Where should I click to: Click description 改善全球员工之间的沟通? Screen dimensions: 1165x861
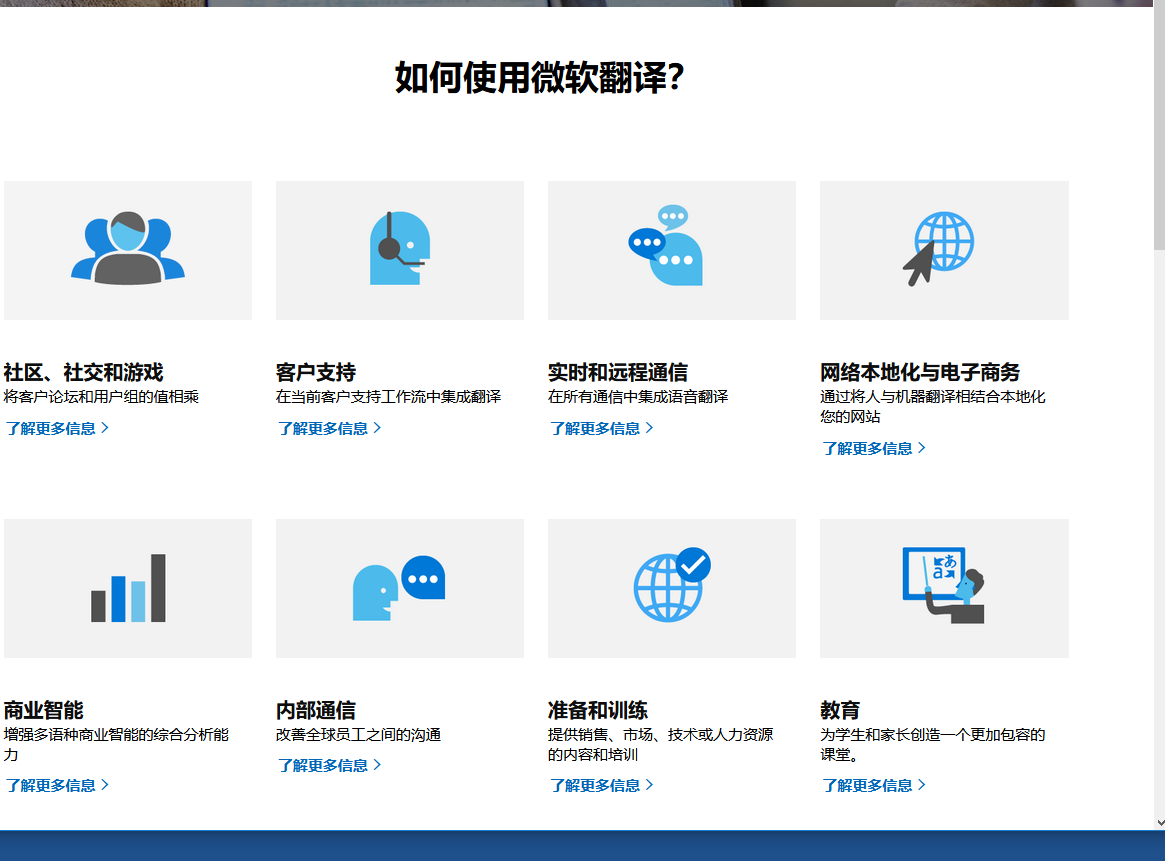click(358, 735)
